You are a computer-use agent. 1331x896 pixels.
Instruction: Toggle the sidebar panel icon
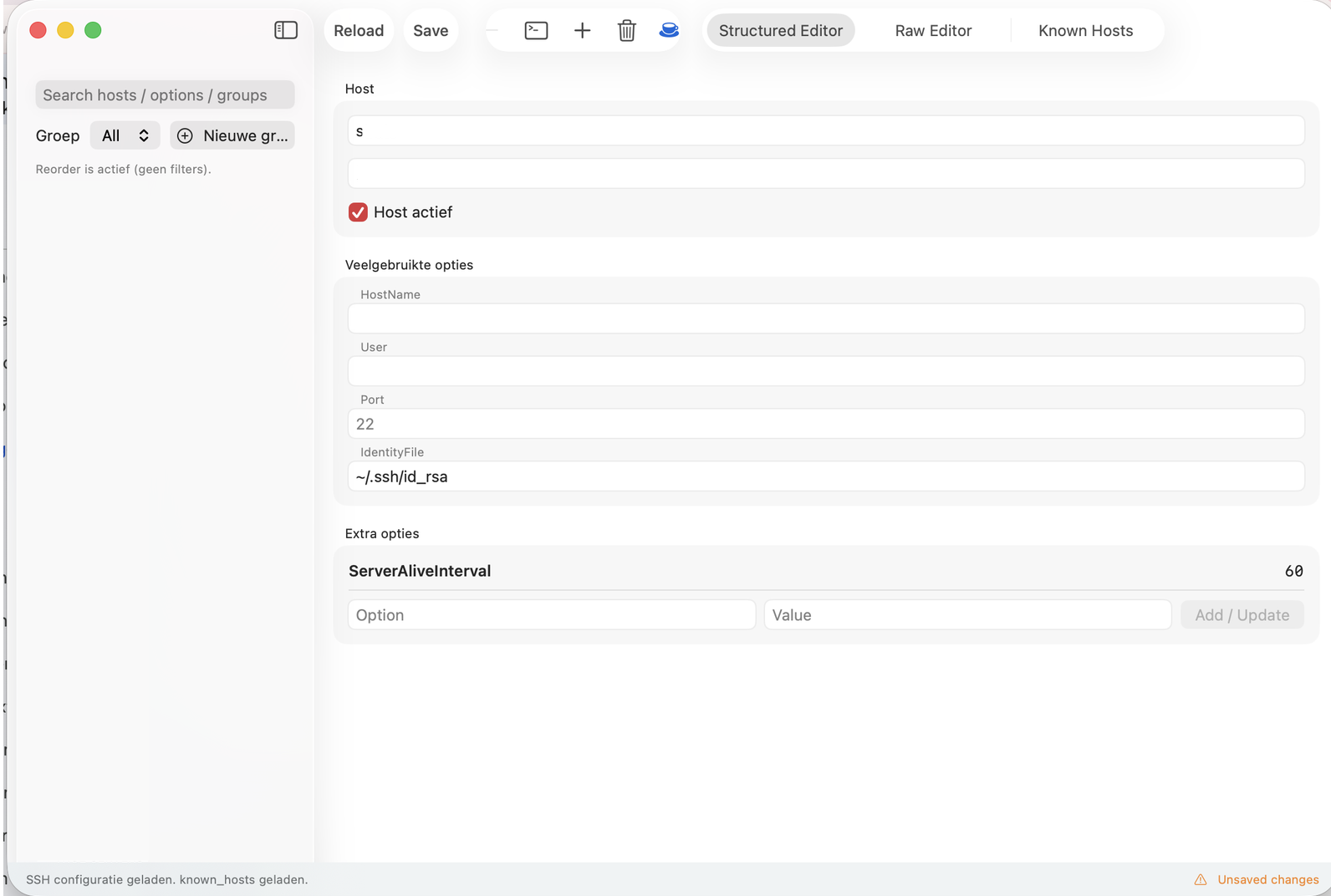pyautogui.click(x=286, y=30)
